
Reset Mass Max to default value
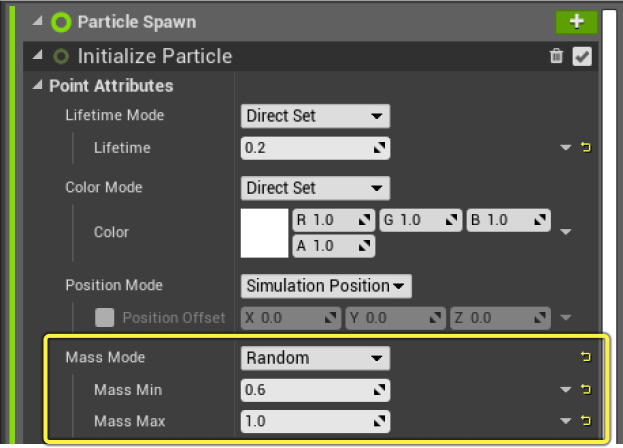[x=587, y=422]
